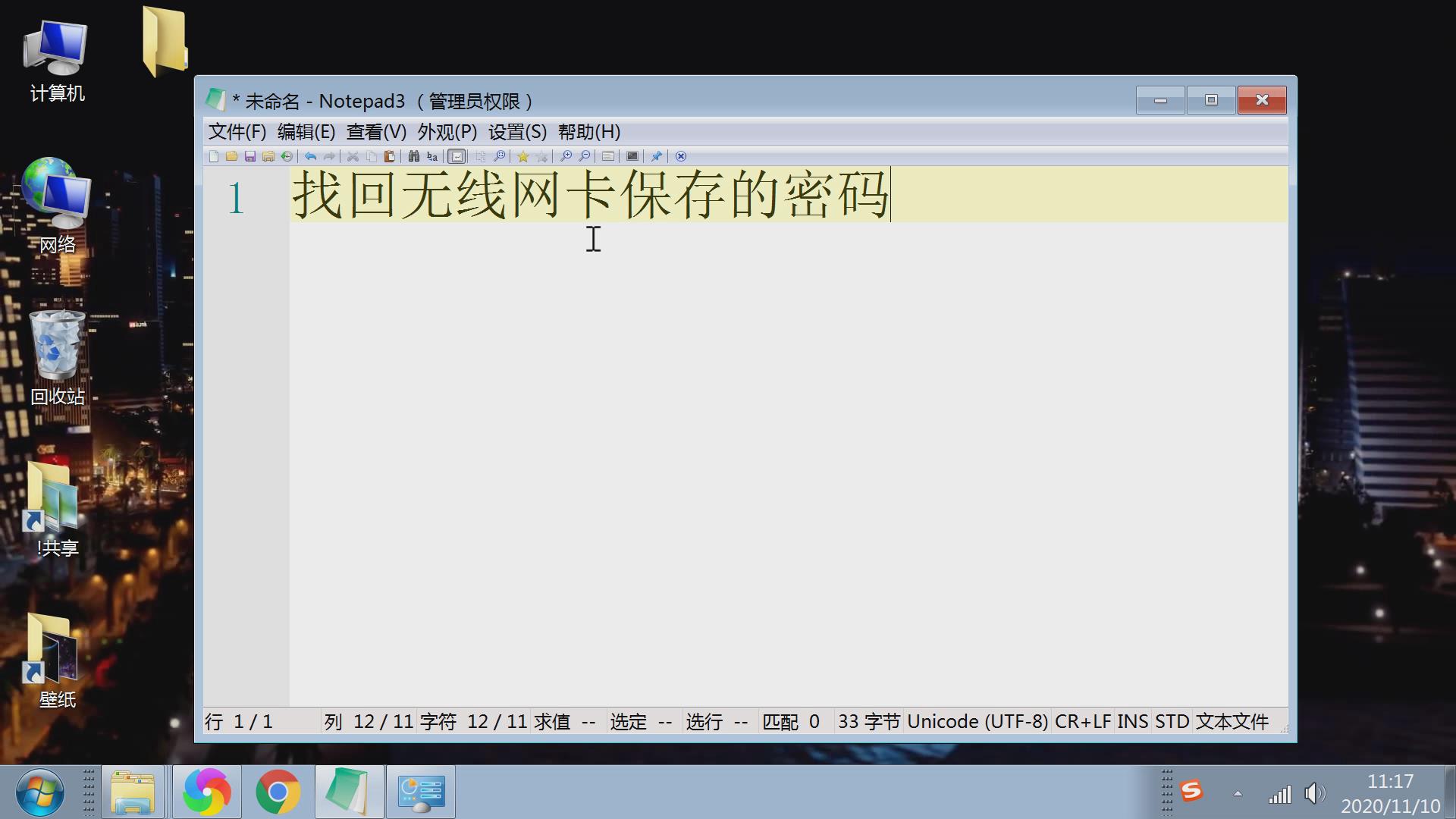Create a new document in Notepad3
The image size is (1456, 819).
213,156
